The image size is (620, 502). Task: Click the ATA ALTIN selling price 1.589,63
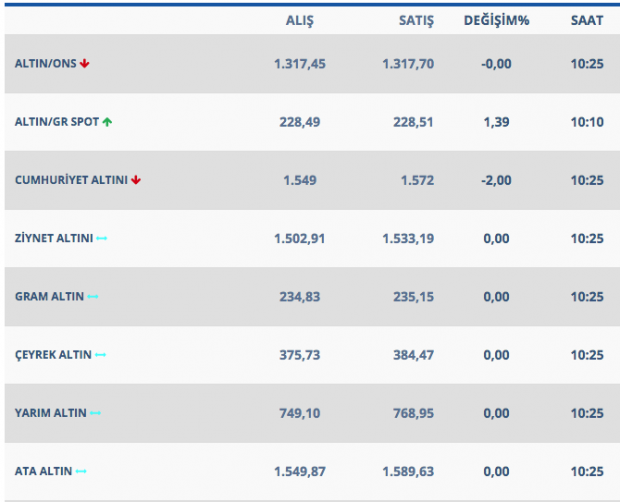(x=409, y=471)
